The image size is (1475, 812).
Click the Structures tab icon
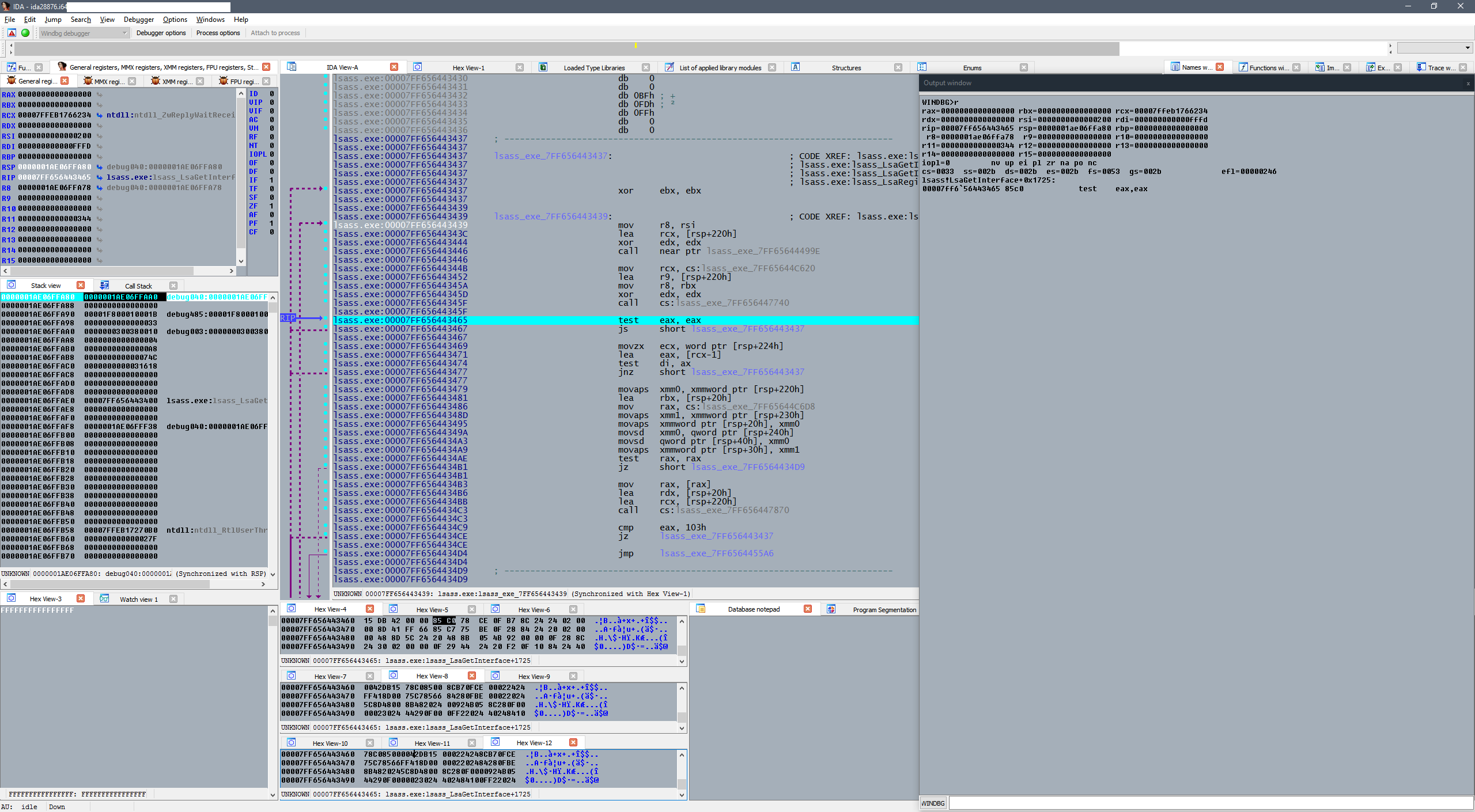pos(795,67)
